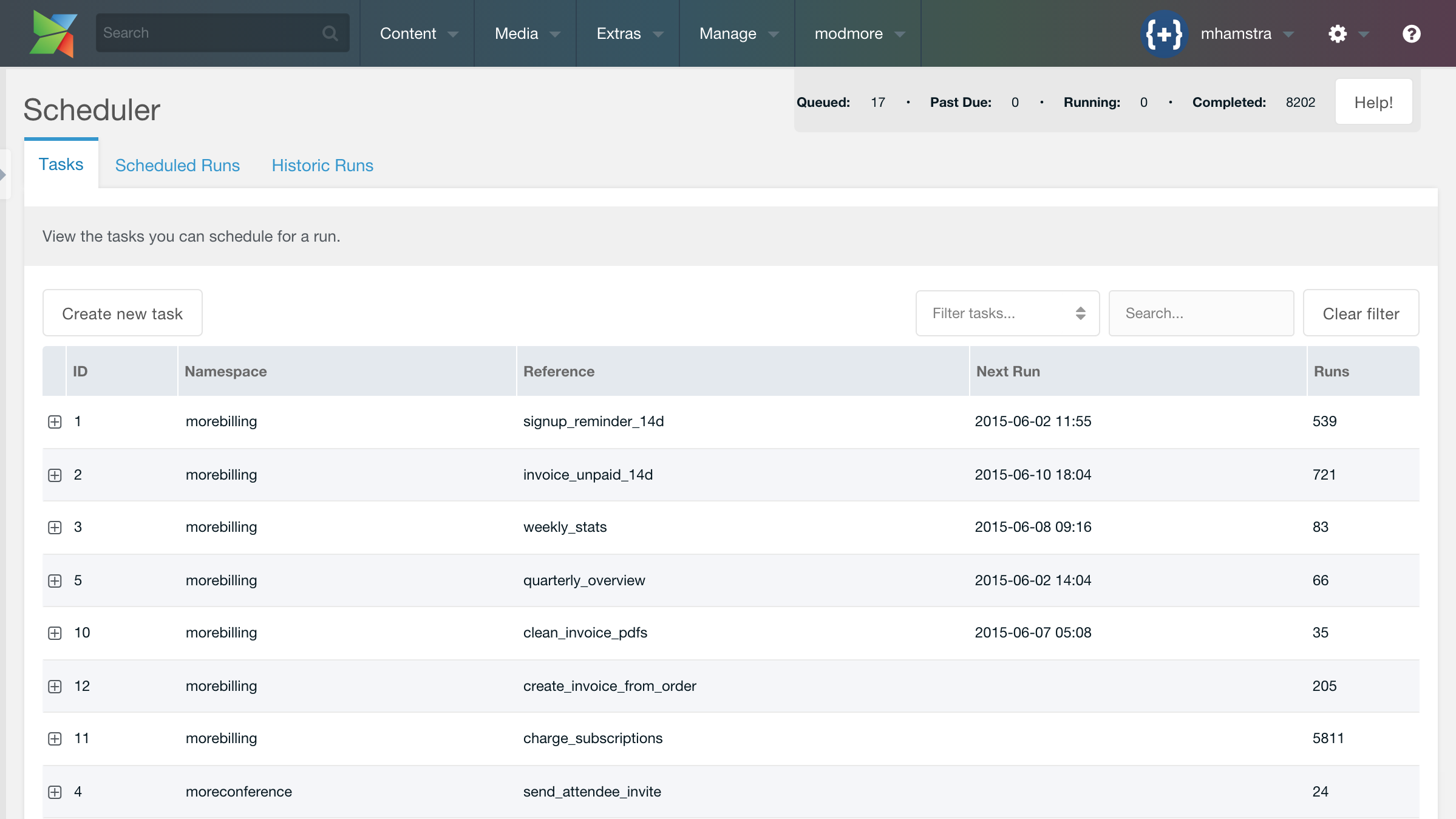The width and height of the screenshot is (1456, 819).
Task: Click the send_attendee_invite reference cell
Action: (592, 792)
